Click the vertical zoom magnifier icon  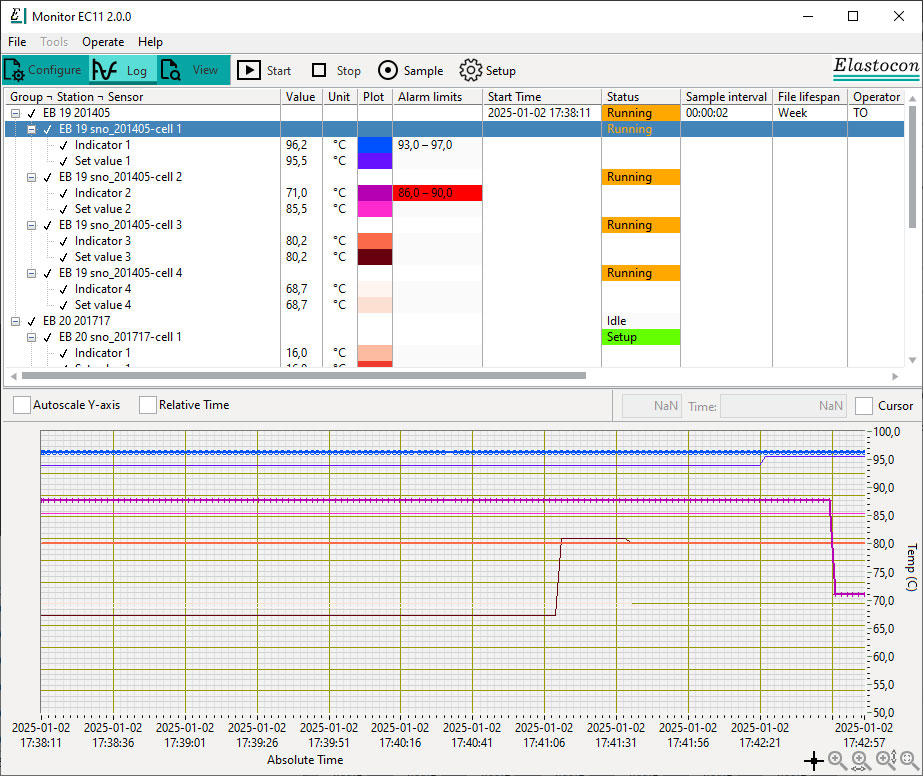[x=886, y=760]
